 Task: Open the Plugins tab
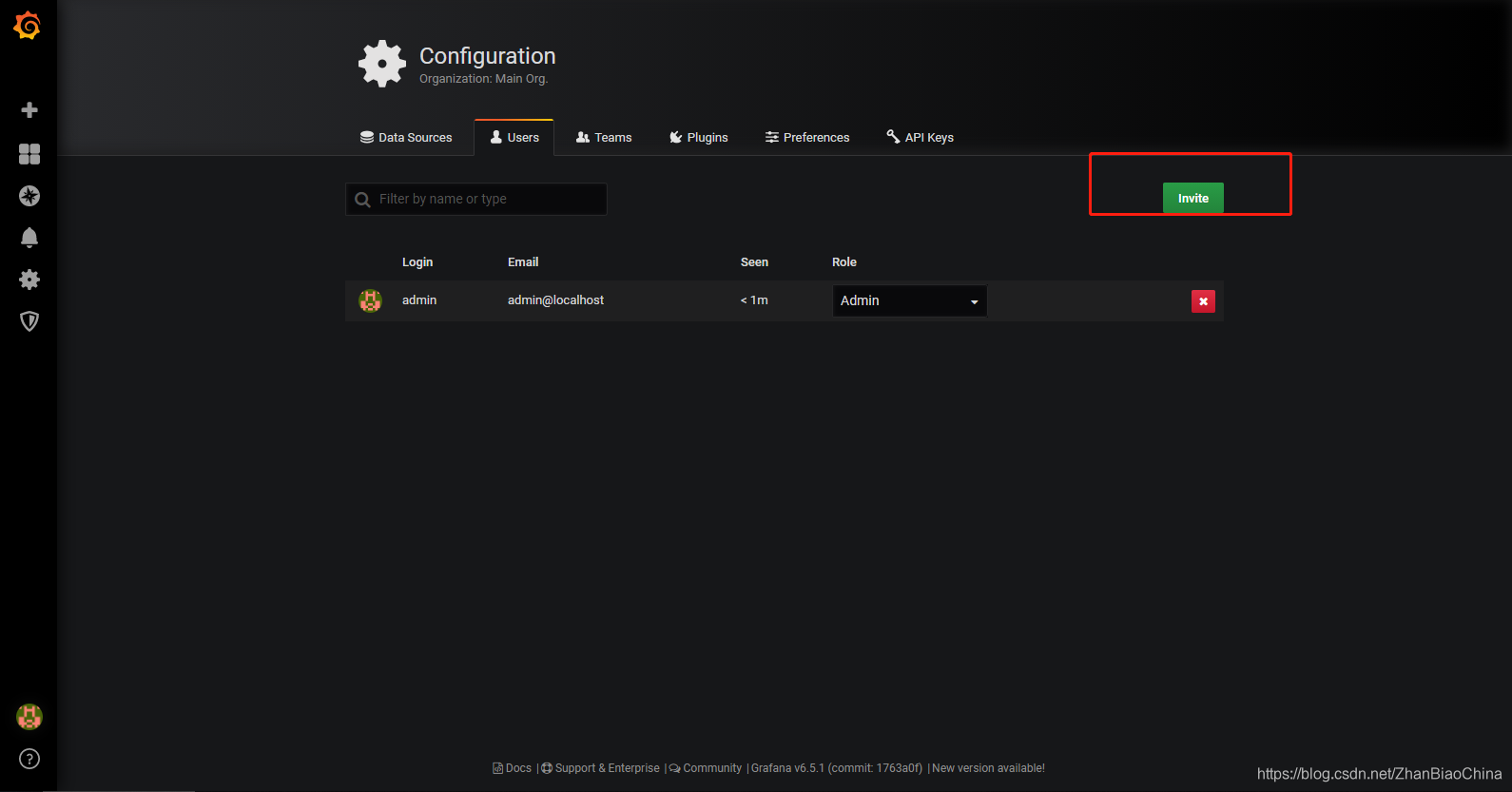(x=699, y=138)
